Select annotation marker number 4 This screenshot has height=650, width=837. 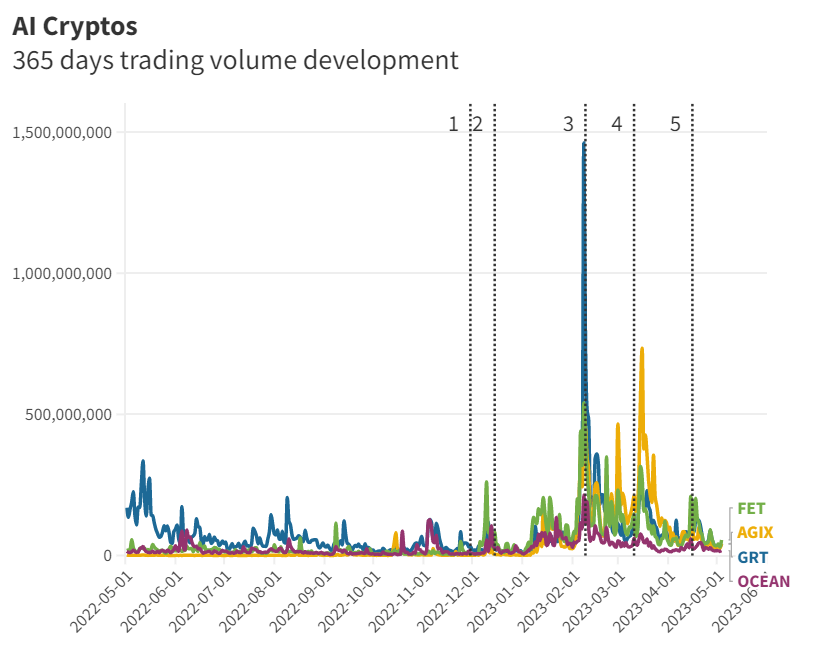tap(616, 124)
